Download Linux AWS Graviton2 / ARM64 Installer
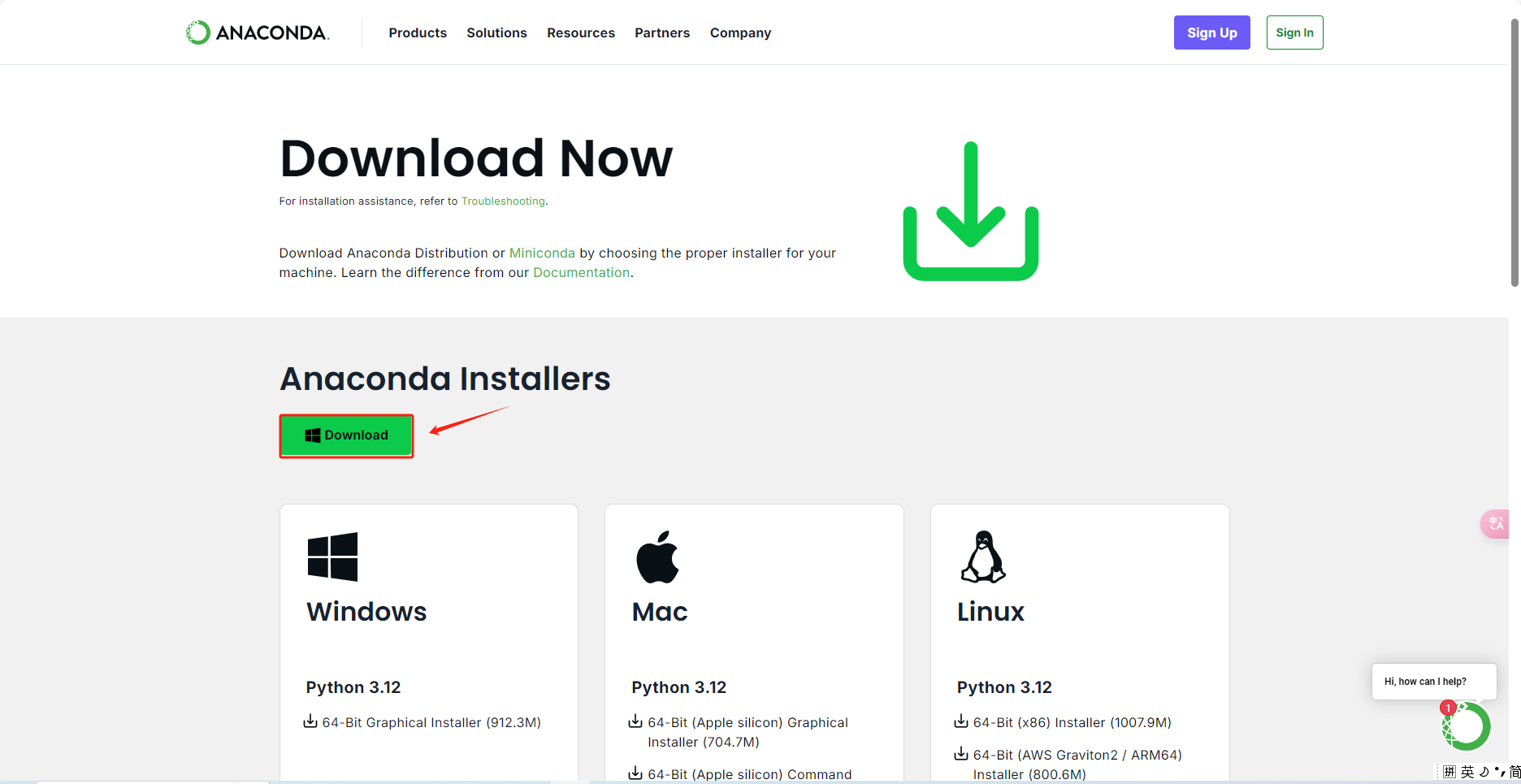 tap(1077, 765)
